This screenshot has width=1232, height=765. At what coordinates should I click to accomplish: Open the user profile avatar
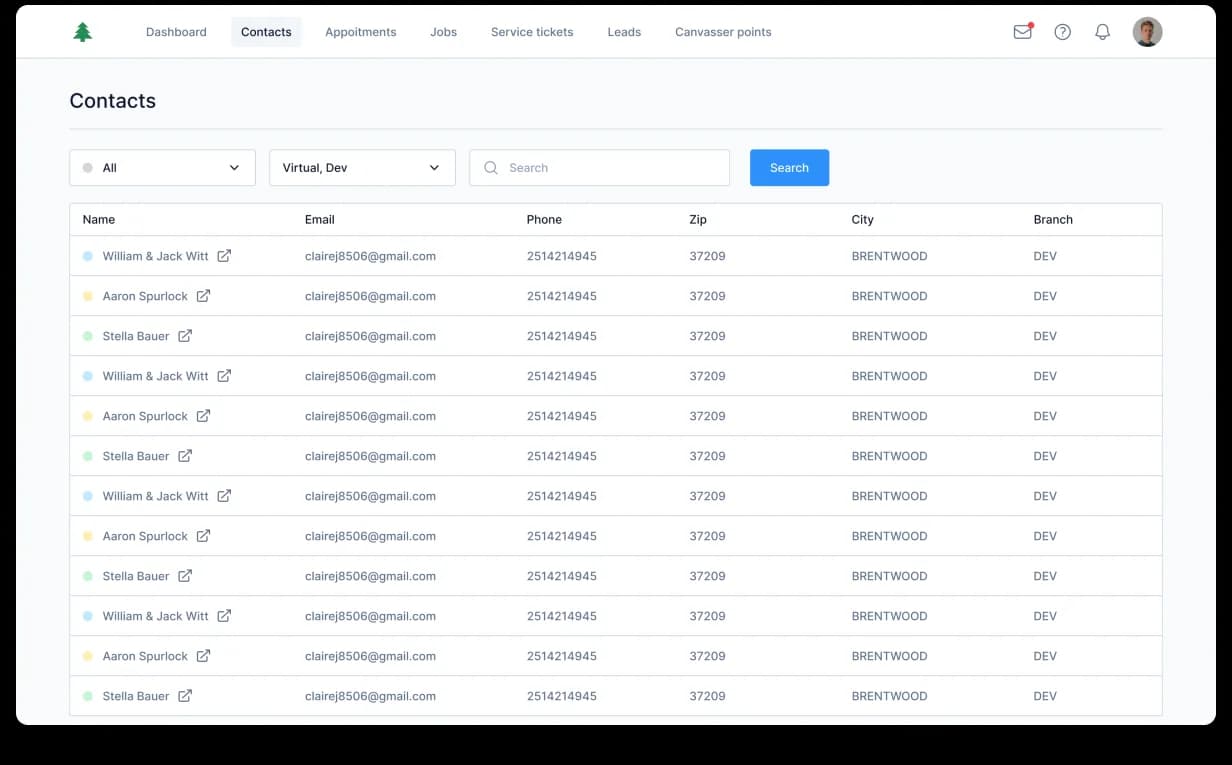pos(1147,32)
